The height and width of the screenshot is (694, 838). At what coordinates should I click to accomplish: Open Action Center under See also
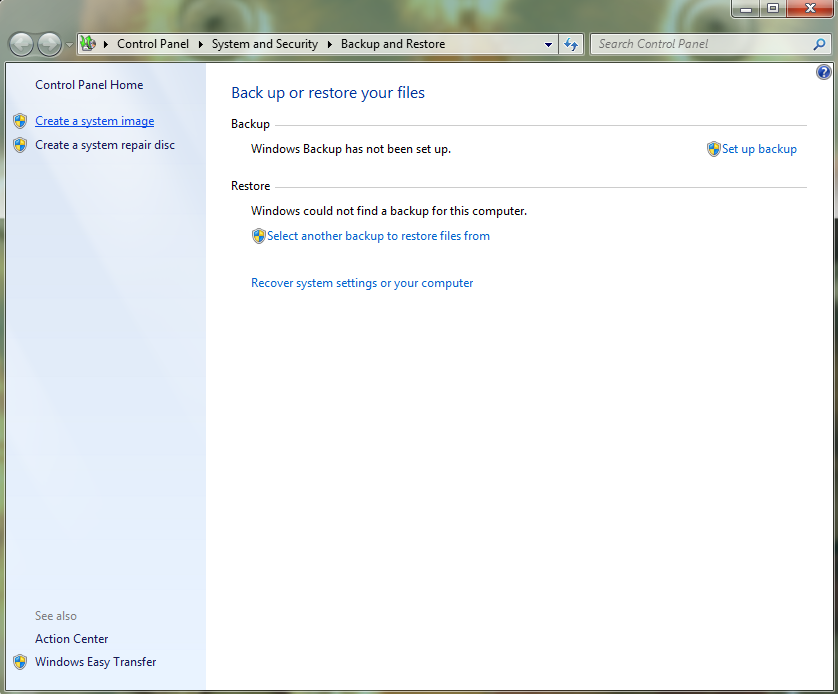point(72,639)
